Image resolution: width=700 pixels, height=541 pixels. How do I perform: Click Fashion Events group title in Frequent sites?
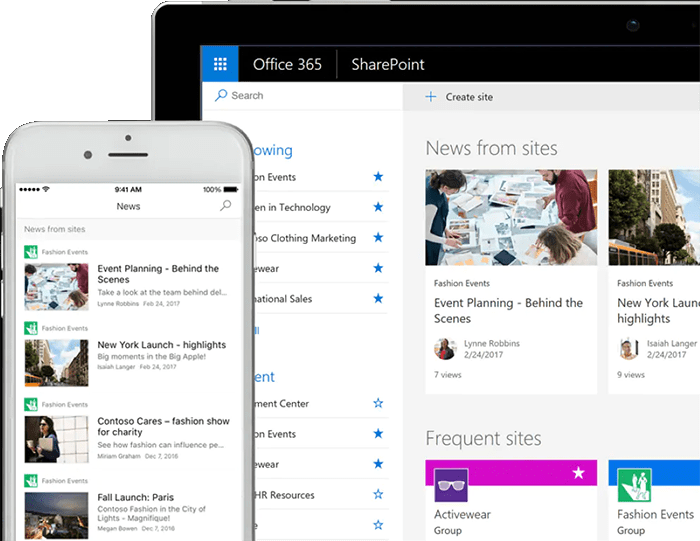655,515
